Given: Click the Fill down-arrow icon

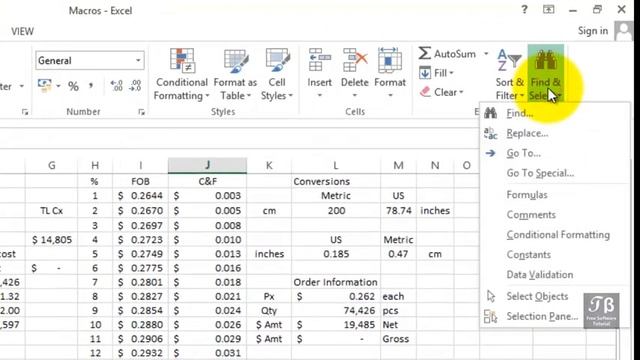Looking at the screenshot, I should coord(425,73).
